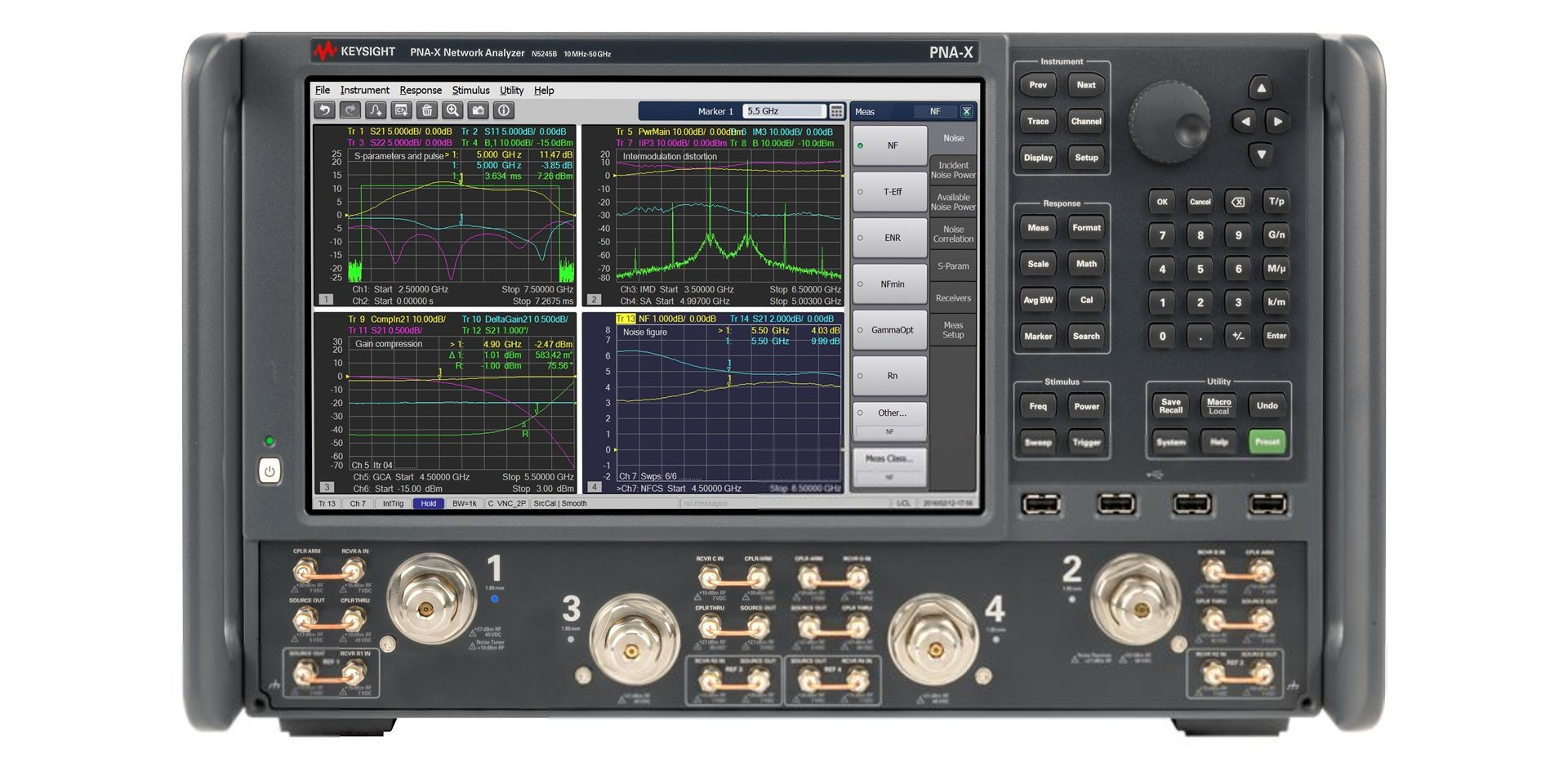The height and width of the screenshot is (768, 1568).
Task: Click the magnifier zoom icon
Action: [452, 110]
